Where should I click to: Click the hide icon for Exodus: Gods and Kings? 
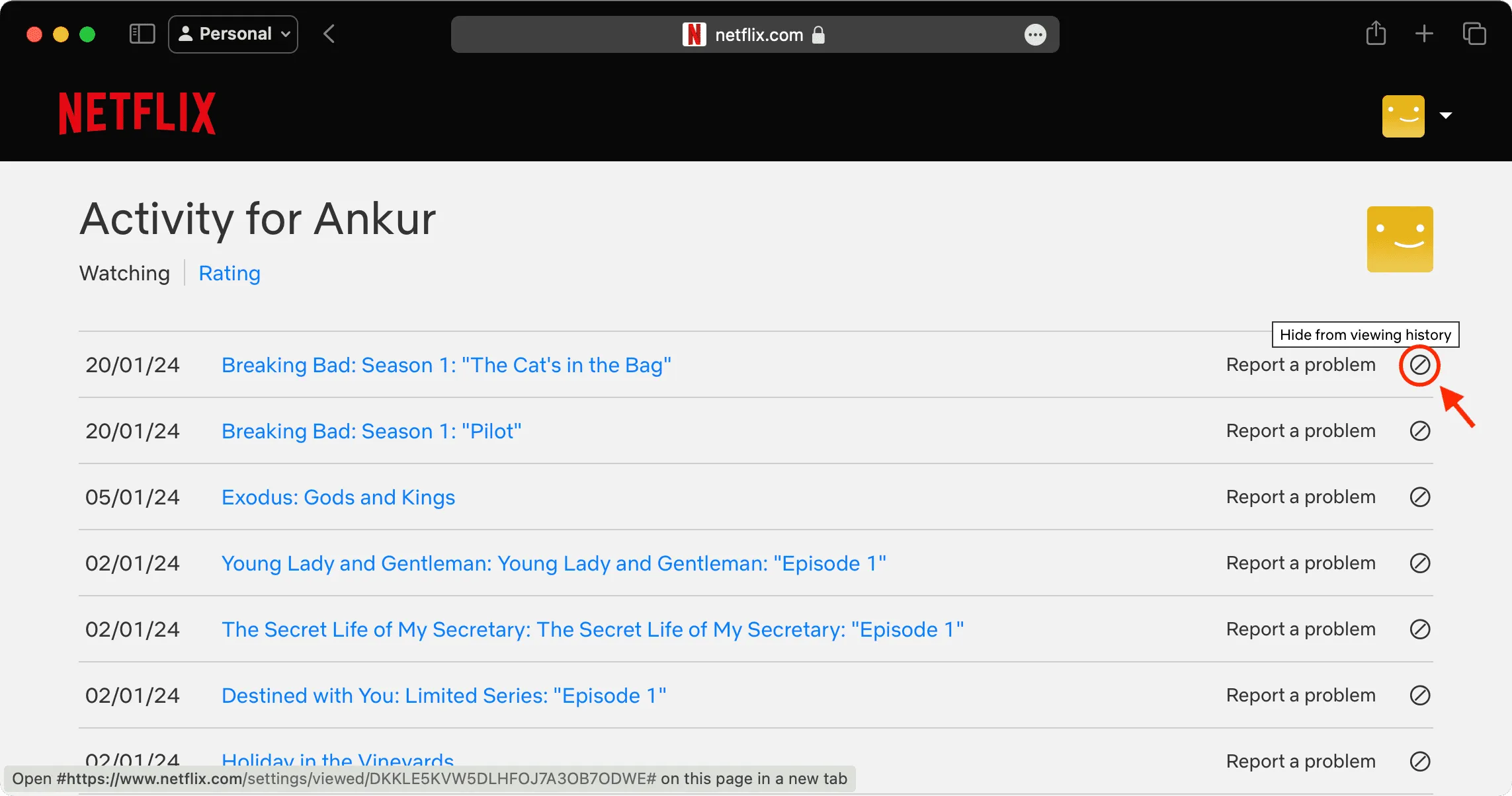click(x=1420, y=497)
